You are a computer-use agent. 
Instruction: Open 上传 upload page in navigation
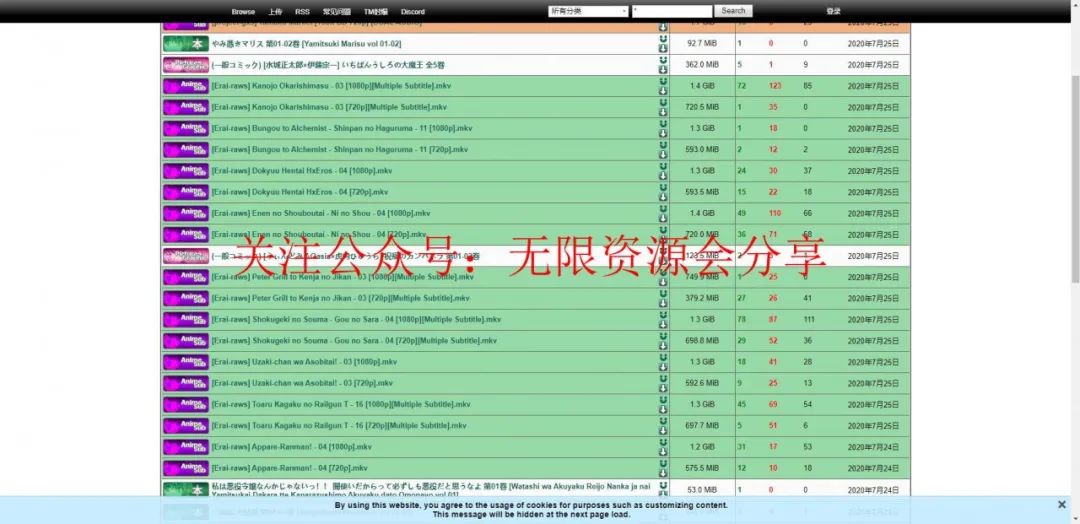pyautogui.click(x=275, y=12)
